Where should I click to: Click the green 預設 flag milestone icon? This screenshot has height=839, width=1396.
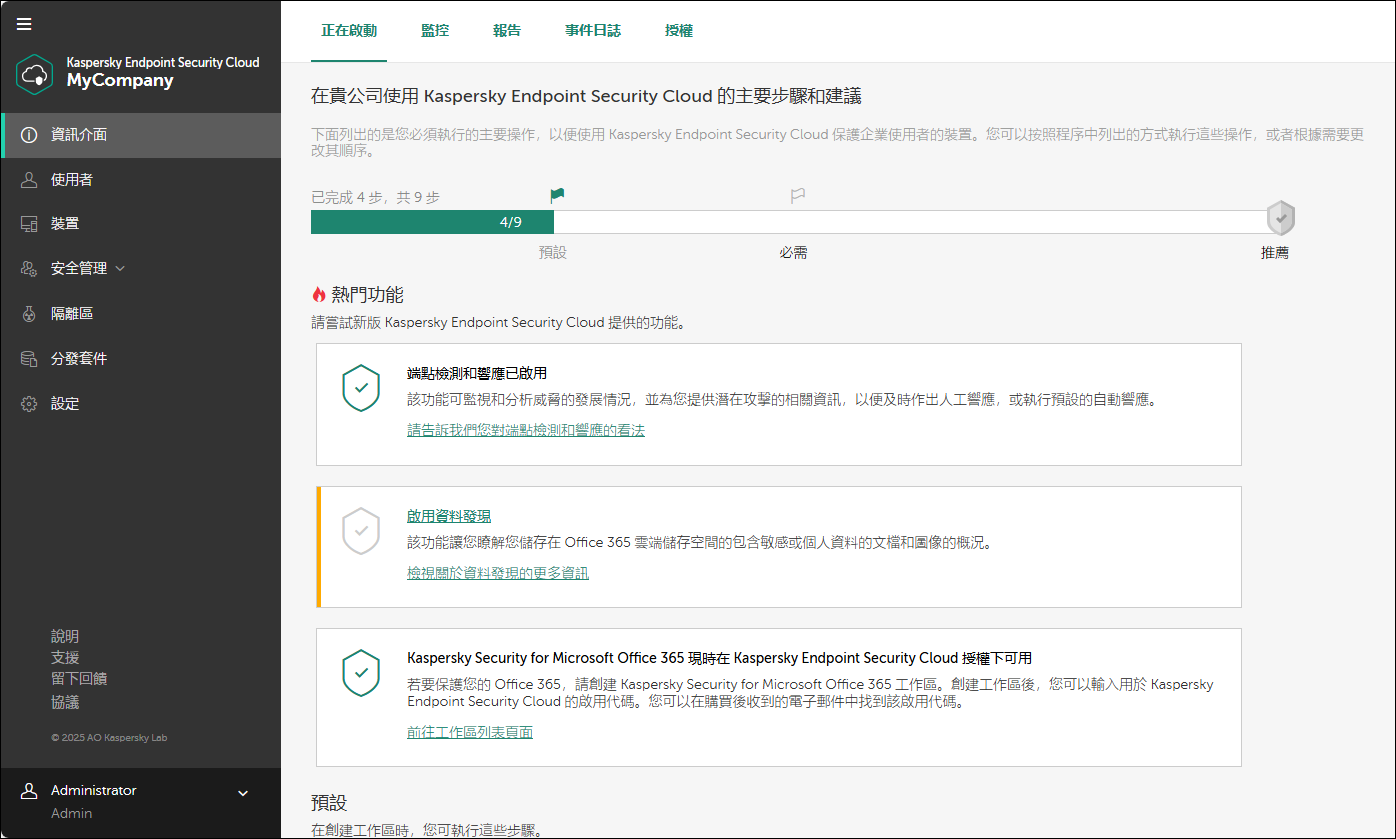[557, 195]
